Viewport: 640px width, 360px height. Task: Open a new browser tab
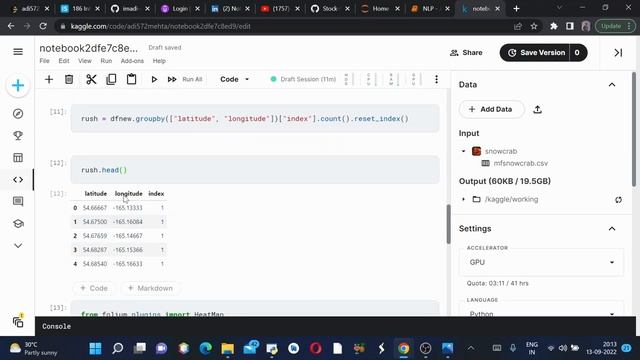(x=516, y=9)
